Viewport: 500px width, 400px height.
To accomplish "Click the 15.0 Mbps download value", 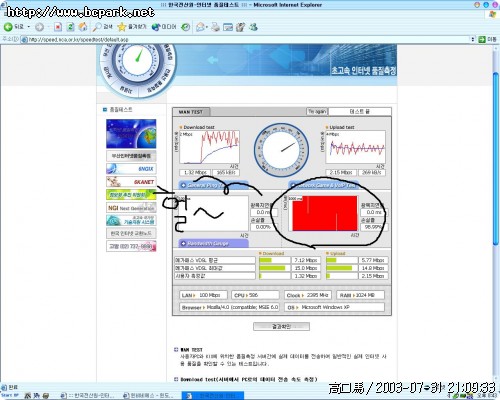I will (x=306, y=268).
